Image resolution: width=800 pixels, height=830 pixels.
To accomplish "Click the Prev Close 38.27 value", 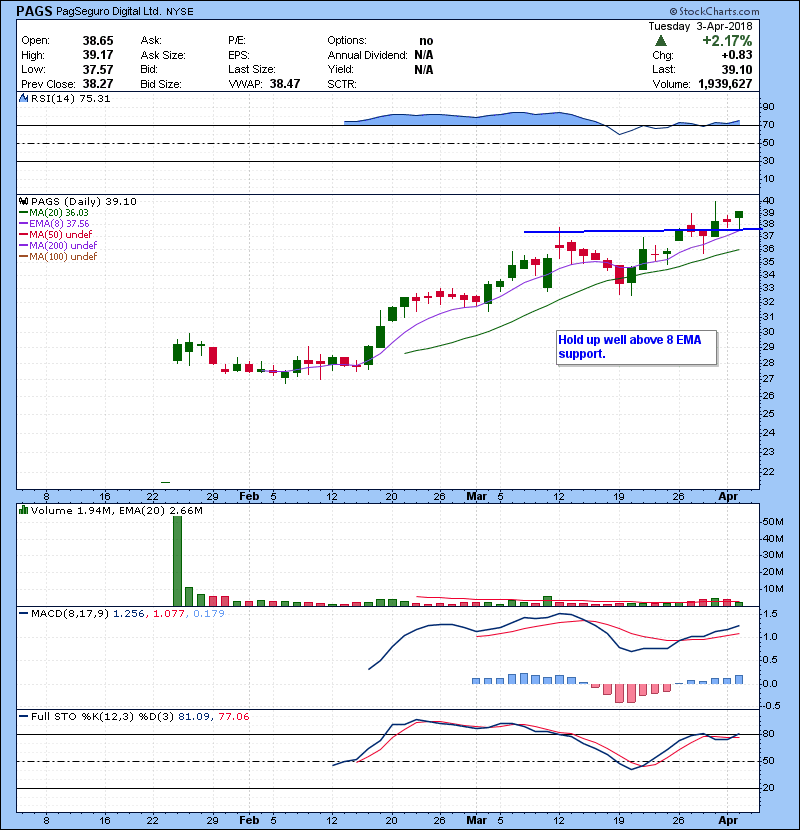I will point(98,84).
